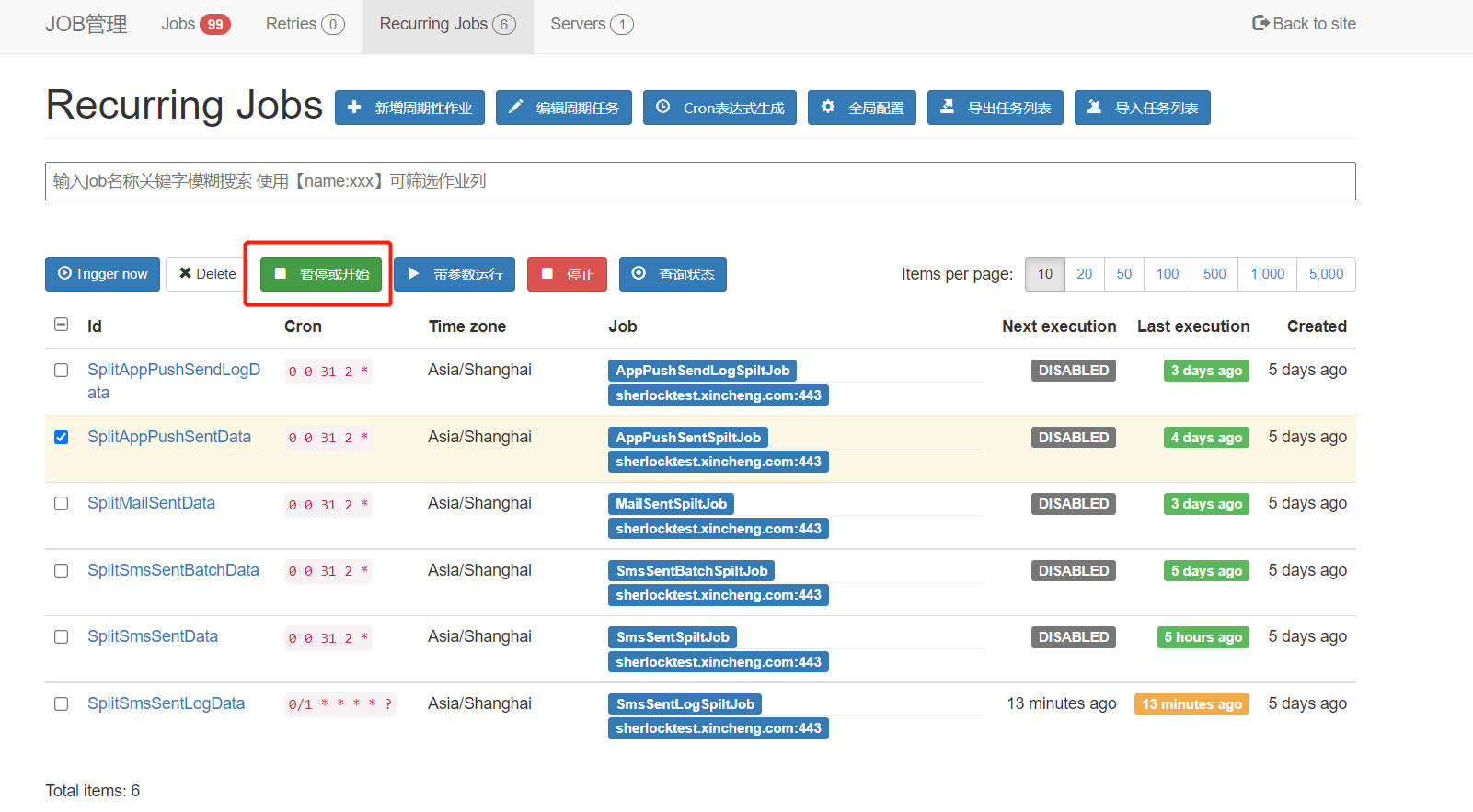Click the import task list icon
Image resolution: width=1473 pixels, height=812 pixels.
click(1094, 108)
